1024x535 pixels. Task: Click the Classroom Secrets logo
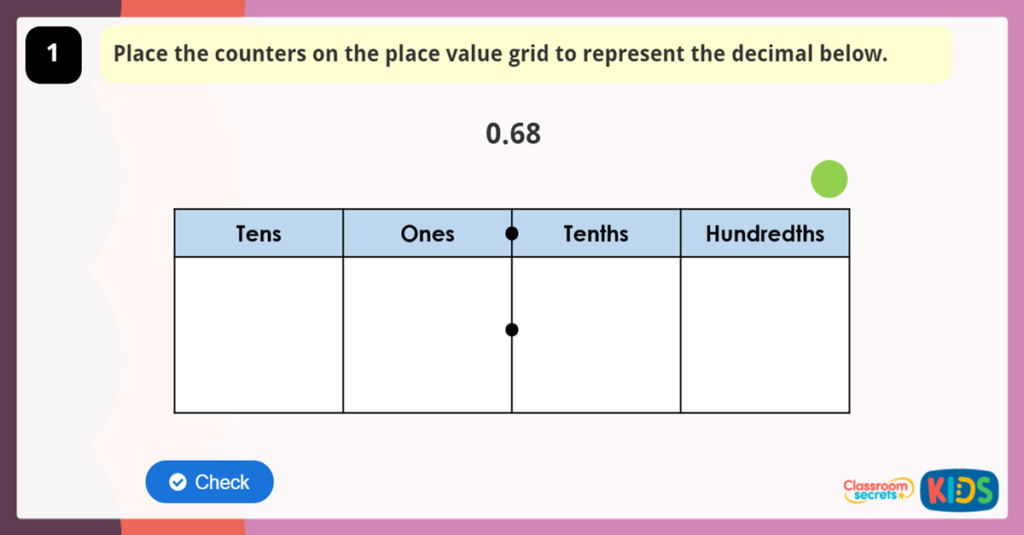pyautogui.click(x=878, y=489)
